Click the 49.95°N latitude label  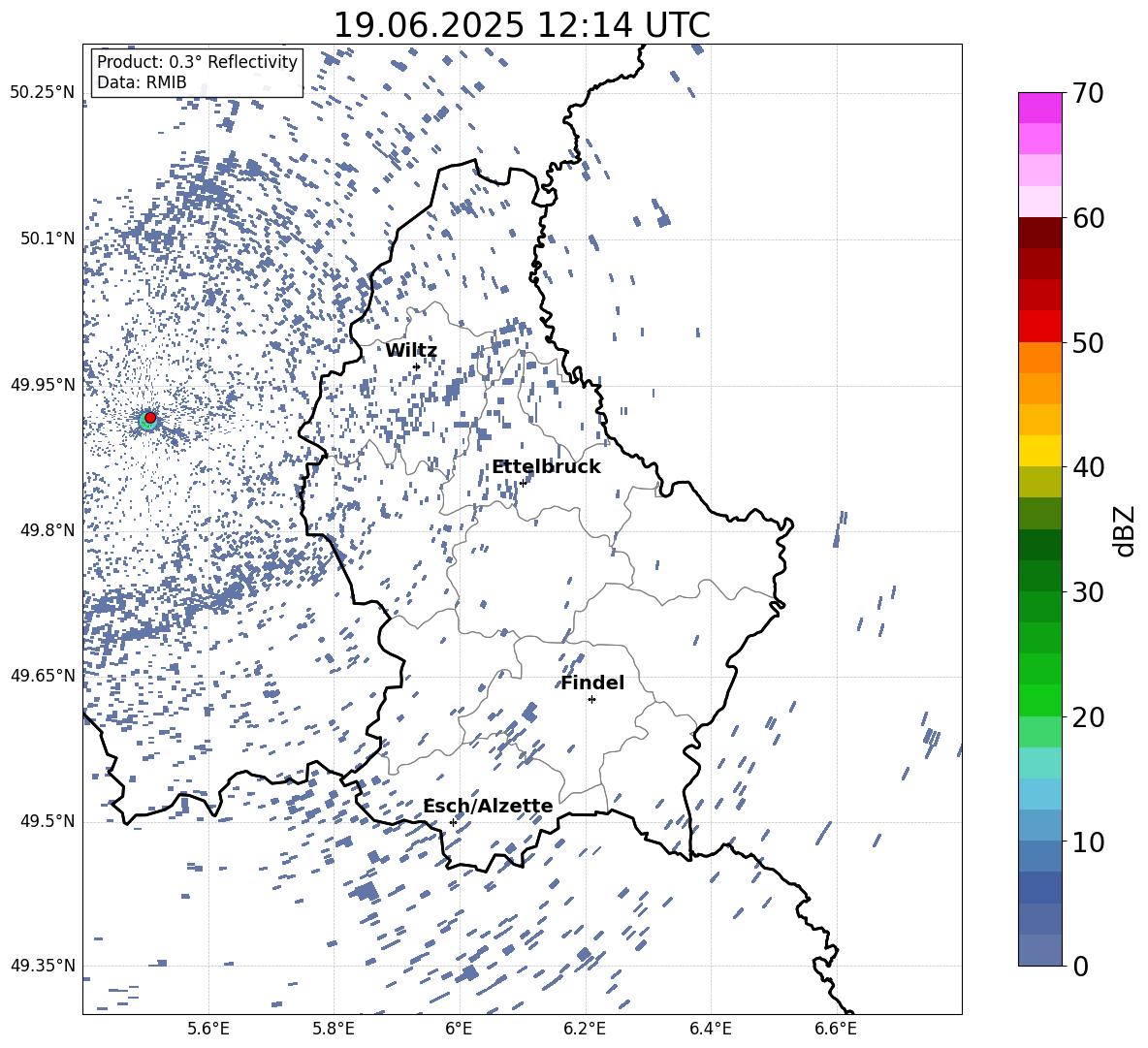click(43, 384)
